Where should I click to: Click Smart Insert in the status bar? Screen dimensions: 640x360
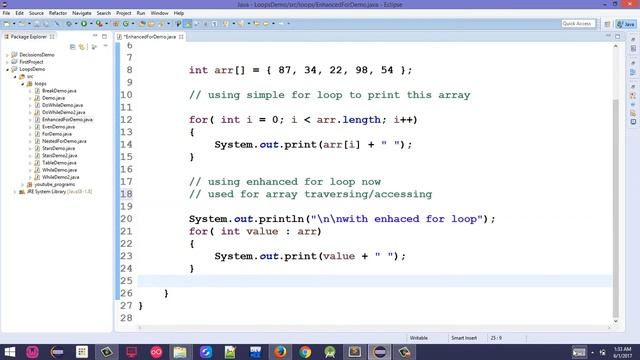(464, 338)
